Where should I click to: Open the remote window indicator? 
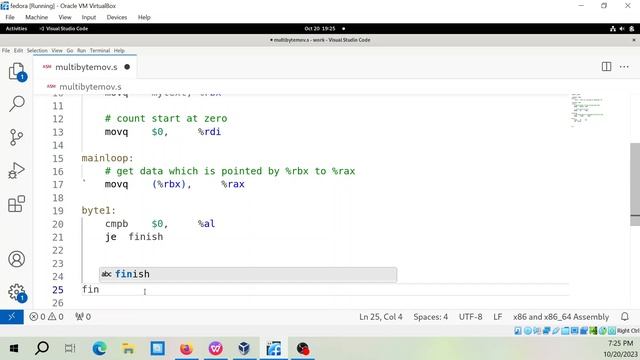pyautogui.click(x=11, y=317)
